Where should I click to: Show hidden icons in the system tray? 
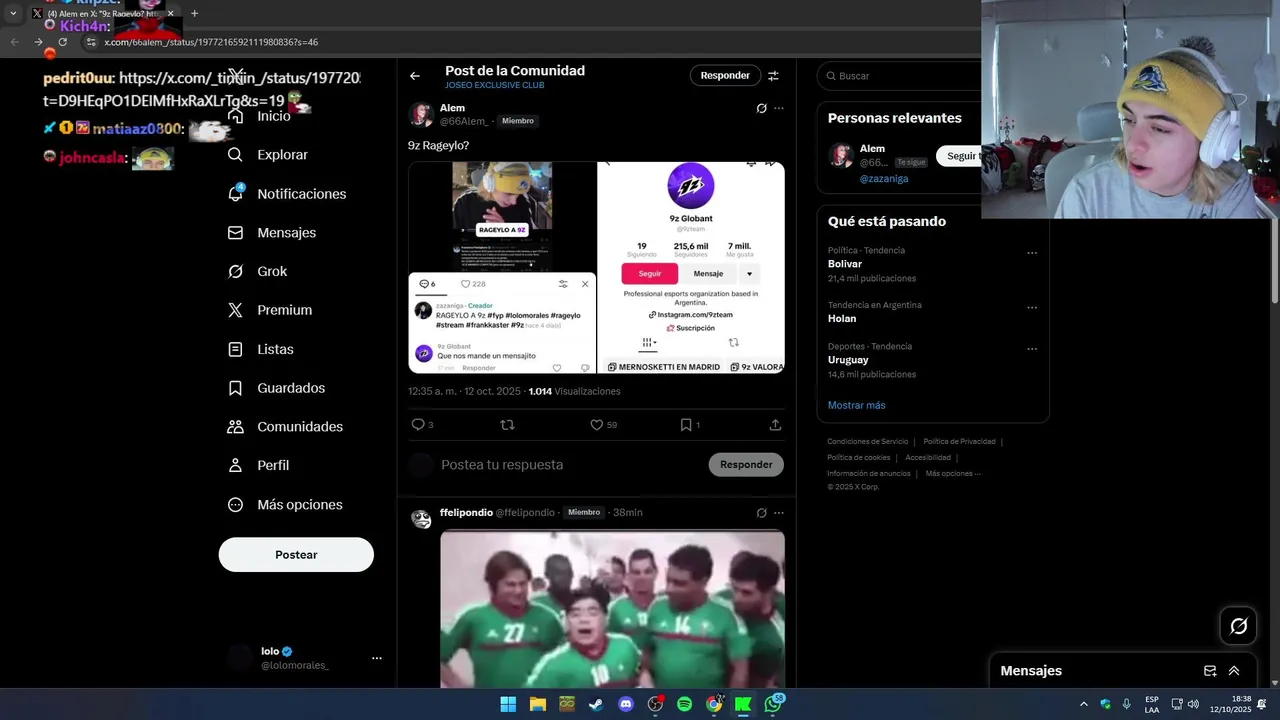click(x=1083, y=704)
